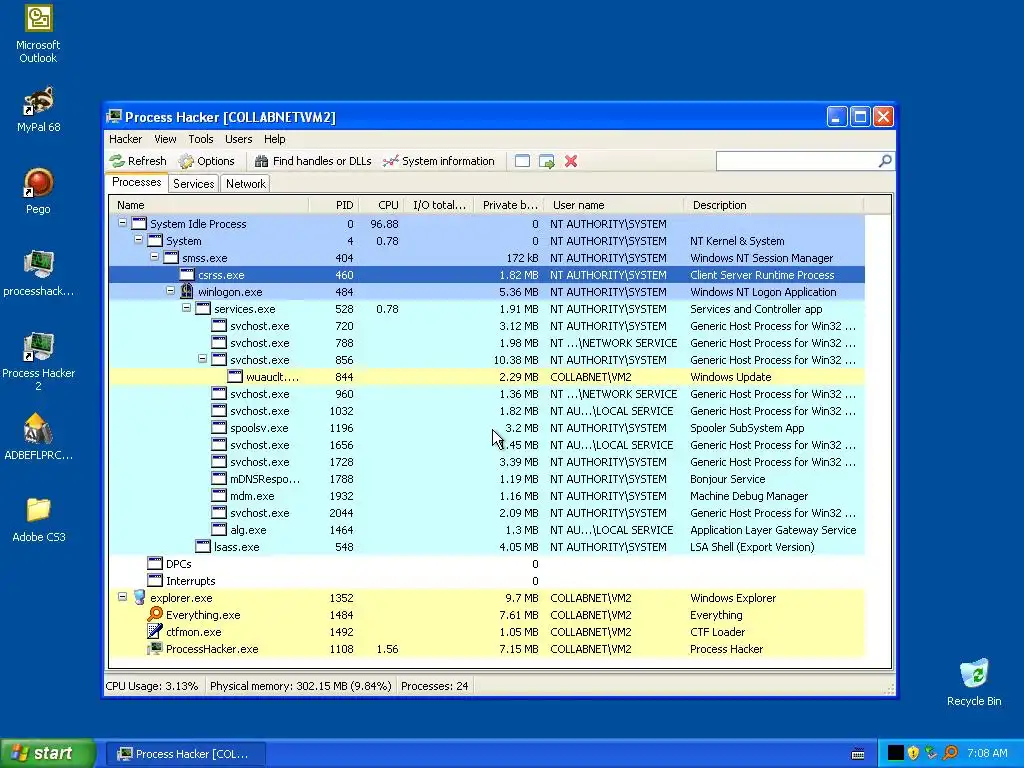
Task: Focus the search processes input field
Action: click(x=797, y=161)
